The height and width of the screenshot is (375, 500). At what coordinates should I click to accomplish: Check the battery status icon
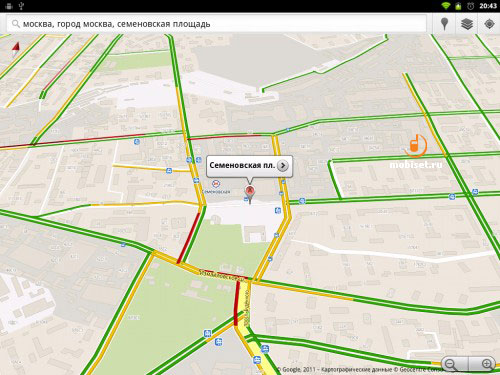pyautogui.click(x=458, y=6)
